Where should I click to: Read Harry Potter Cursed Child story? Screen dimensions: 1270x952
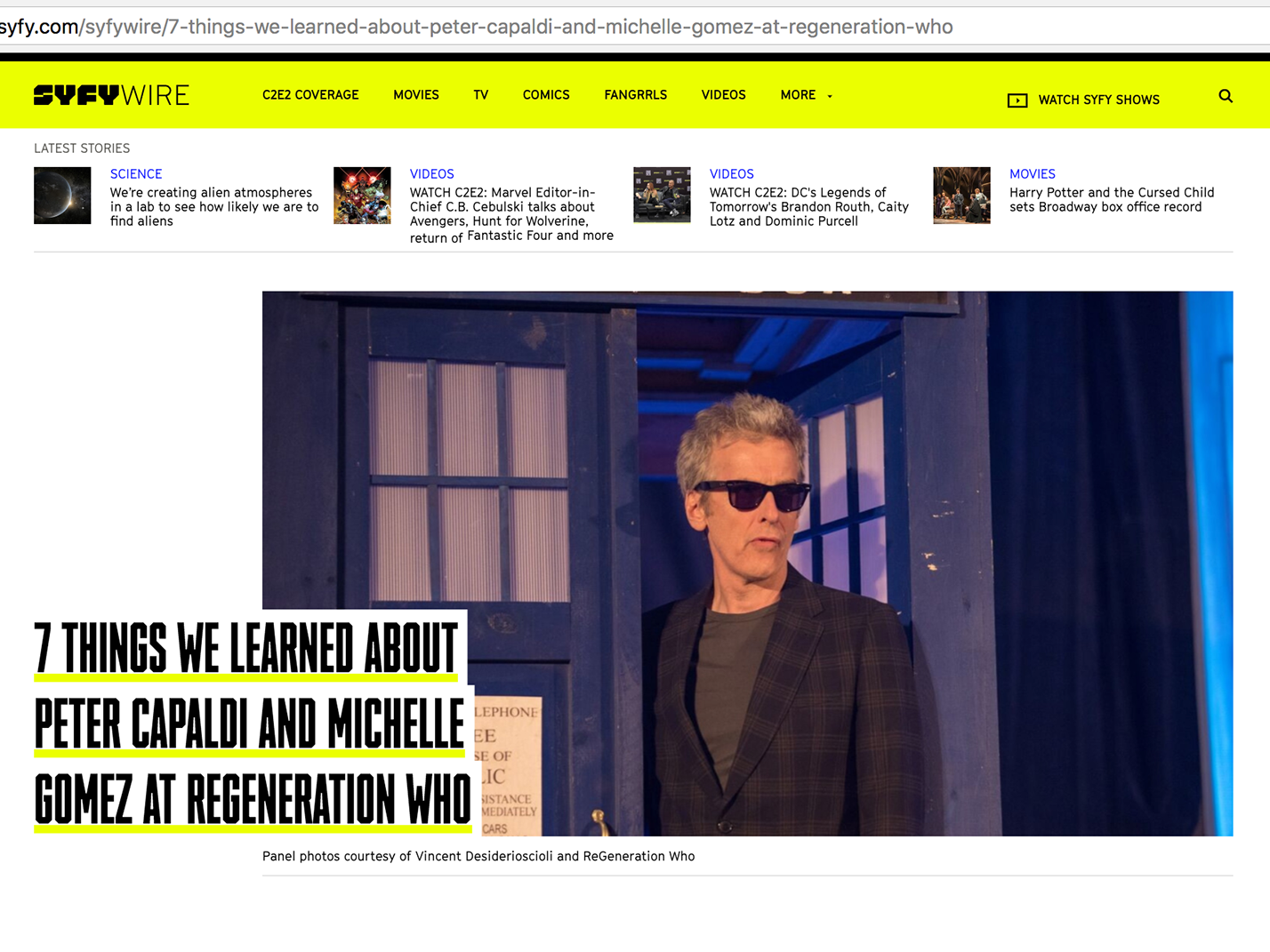point(1112,200)
